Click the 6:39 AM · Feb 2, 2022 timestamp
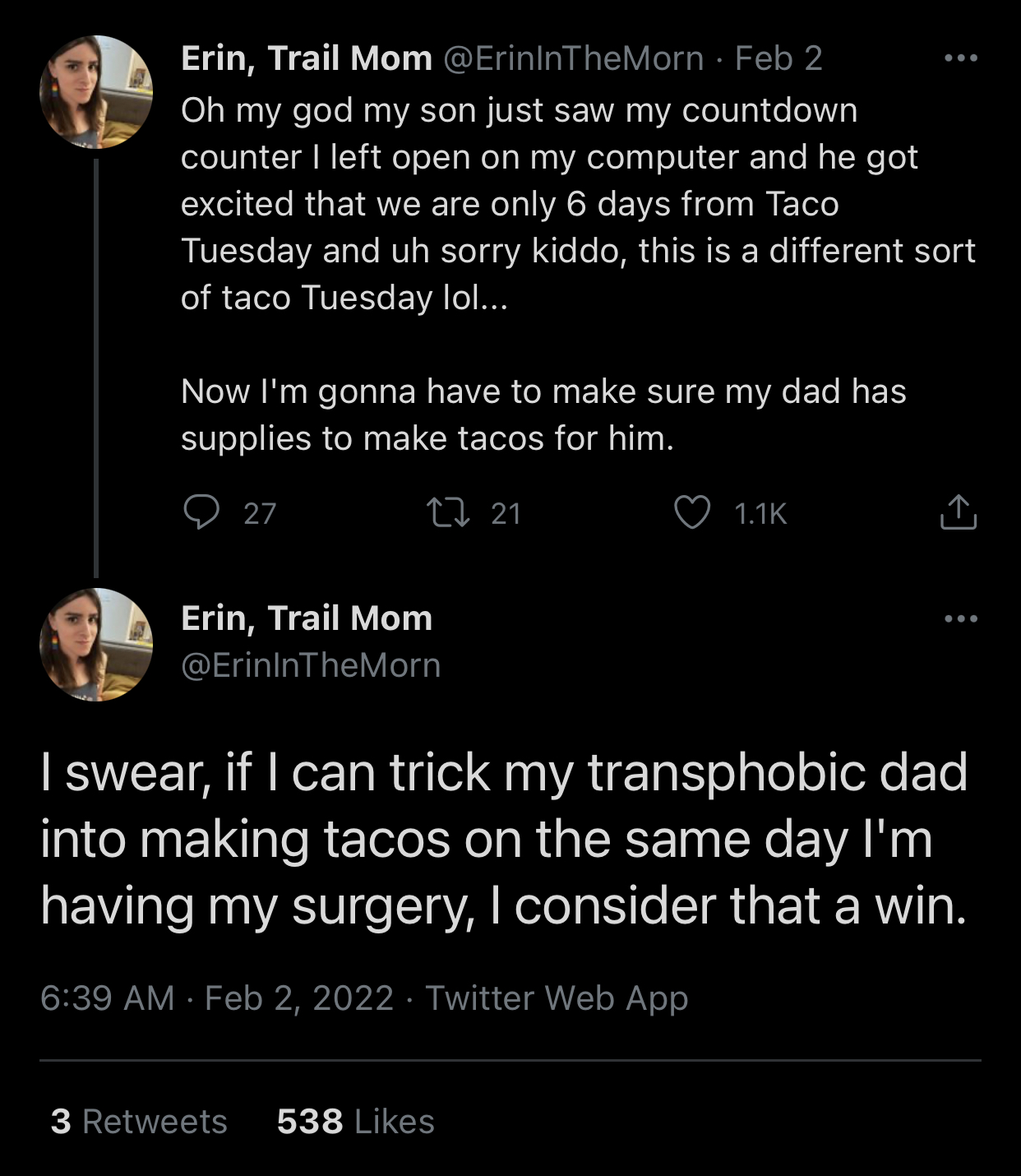The image size is (1021, 1176). (217, 998)
